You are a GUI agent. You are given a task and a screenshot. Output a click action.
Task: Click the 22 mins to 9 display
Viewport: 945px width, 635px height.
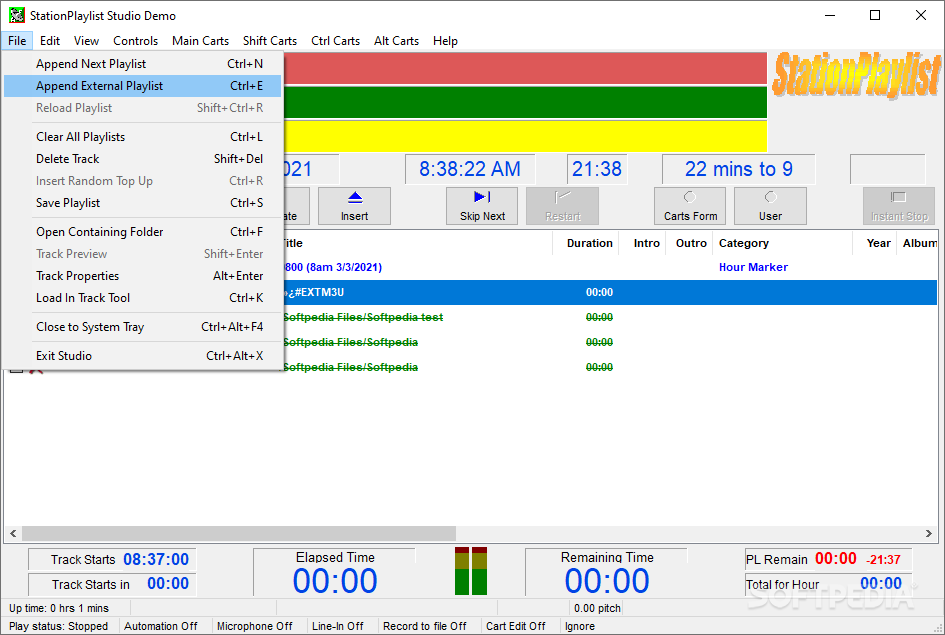pos(738,169)
